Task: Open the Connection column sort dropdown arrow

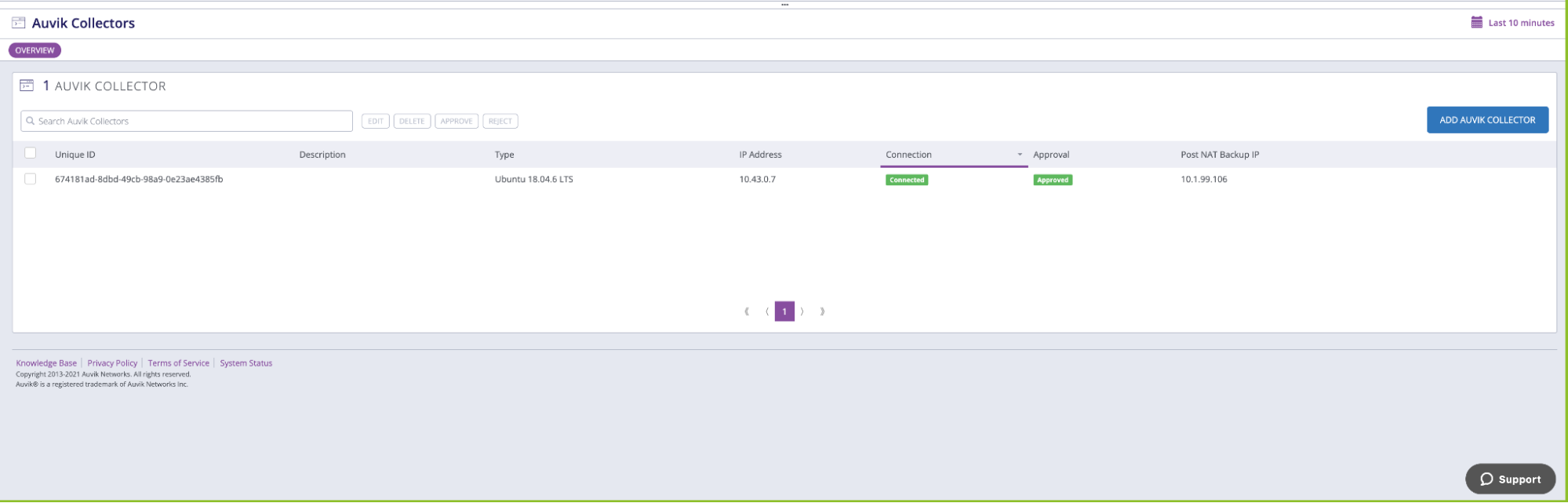Action: click(1020, 155)
